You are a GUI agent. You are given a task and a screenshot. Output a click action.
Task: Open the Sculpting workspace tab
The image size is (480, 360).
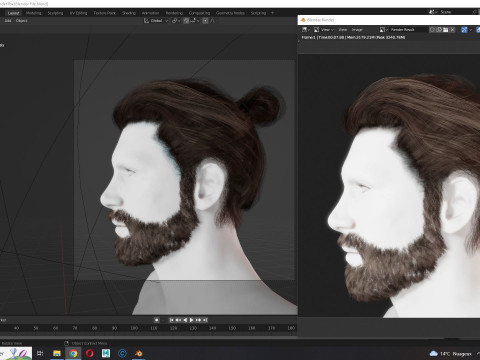coord(55,13)
